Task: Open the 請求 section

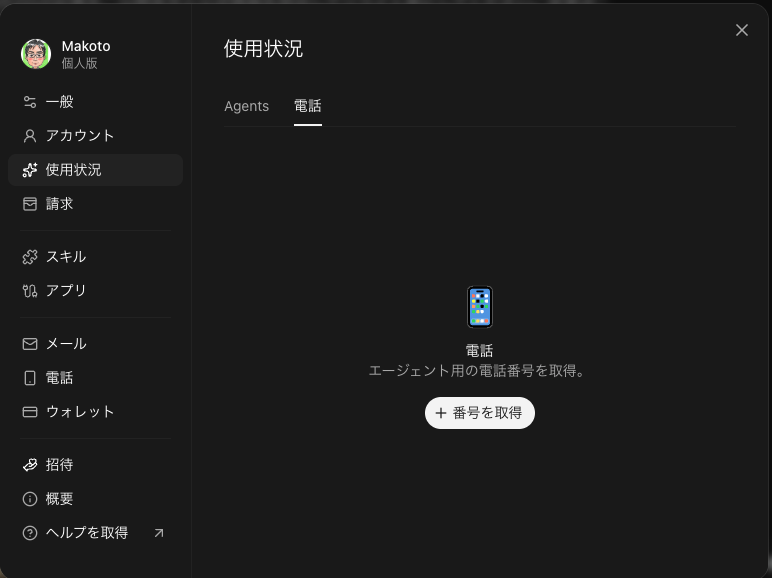Action: 96,204
